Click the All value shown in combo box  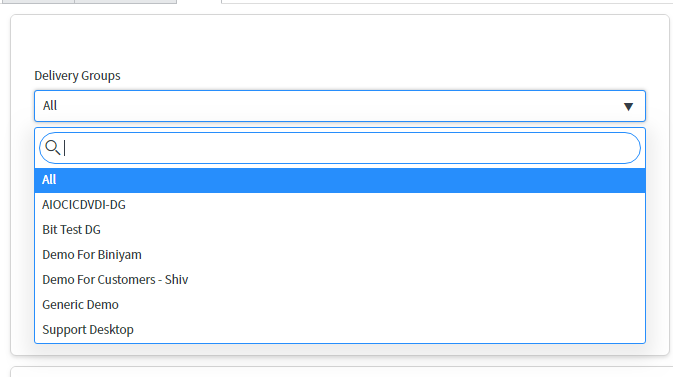pos(50,106)
